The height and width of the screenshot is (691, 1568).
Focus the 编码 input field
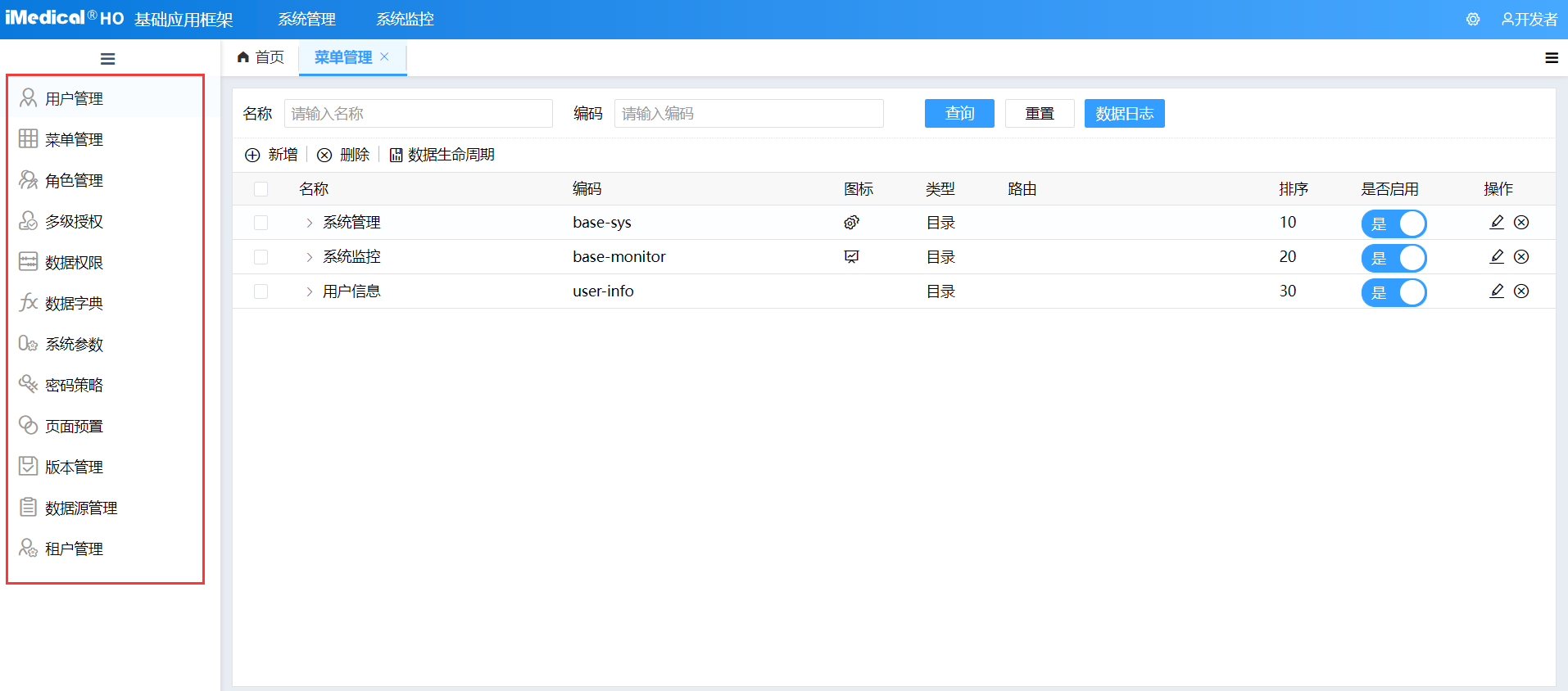coord(749,113)
